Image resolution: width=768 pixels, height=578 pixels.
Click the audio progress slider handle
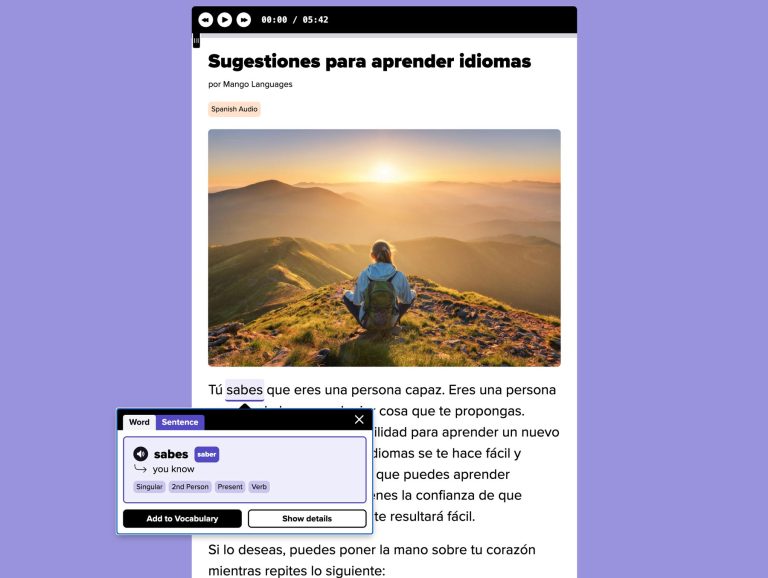click(196, 40)
